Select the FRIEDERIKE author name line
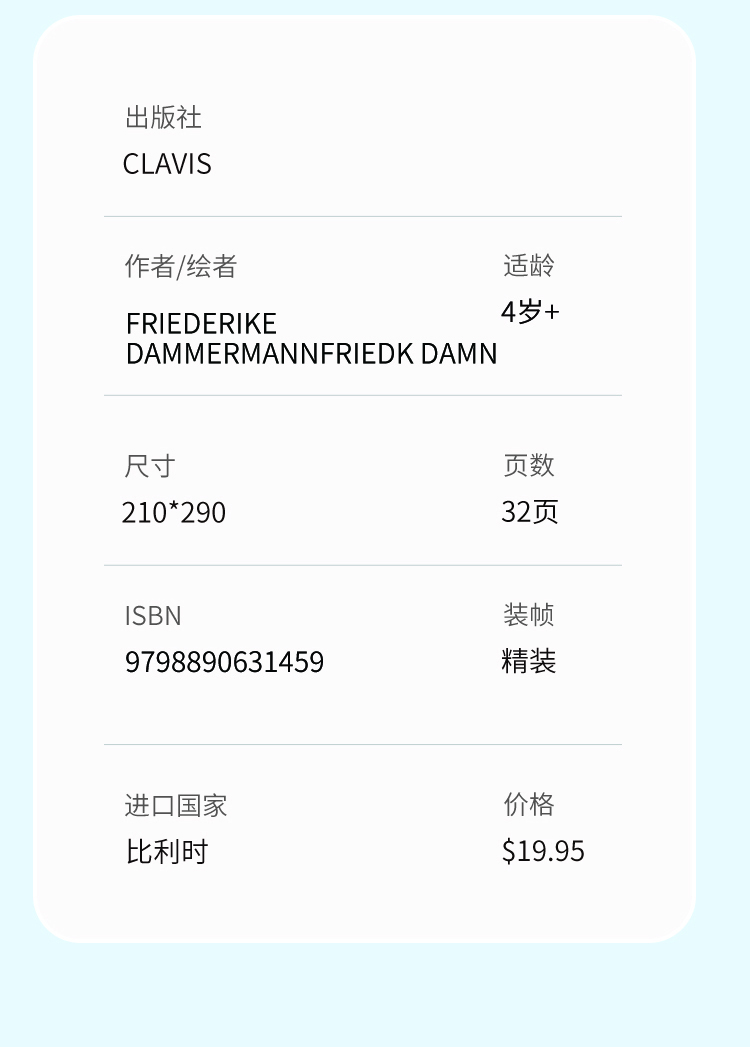 point(201,323)
